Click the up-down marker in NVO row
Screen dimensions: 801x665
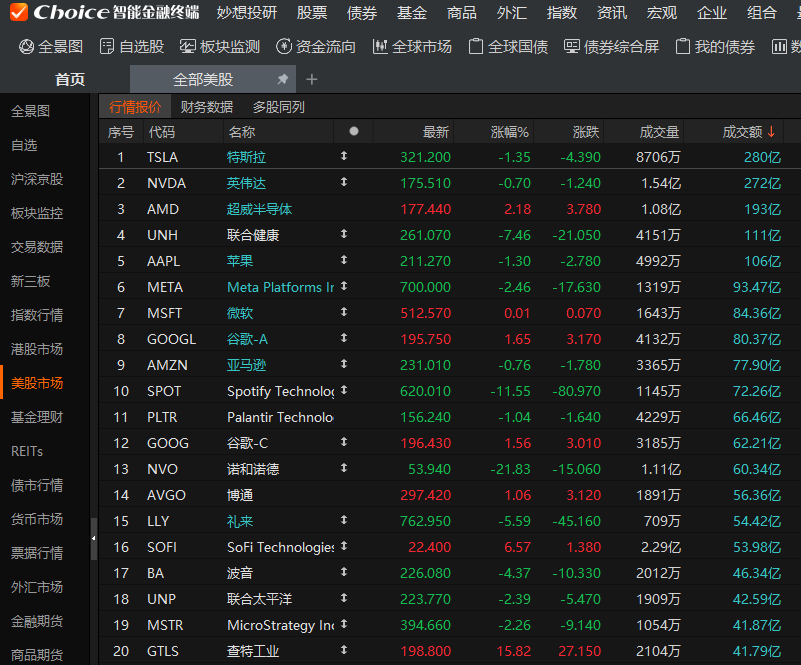pos(344,468)
